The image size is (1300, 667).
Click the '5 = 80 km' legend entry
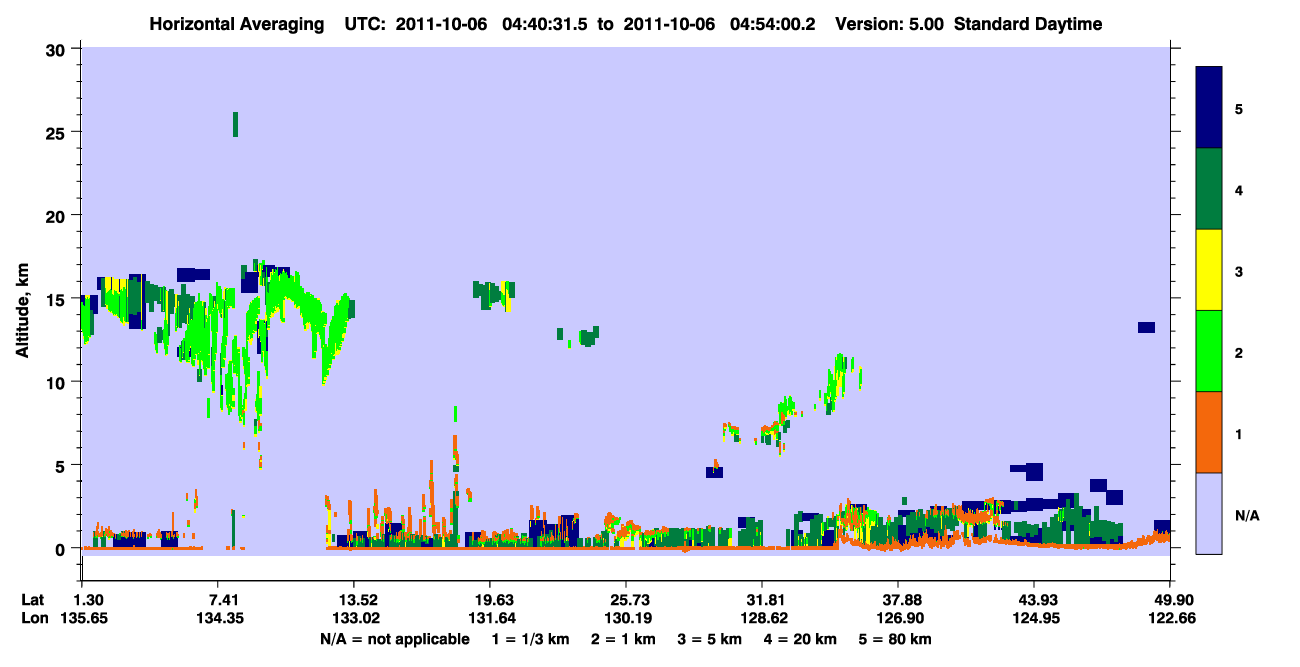[x=896, y=639]
